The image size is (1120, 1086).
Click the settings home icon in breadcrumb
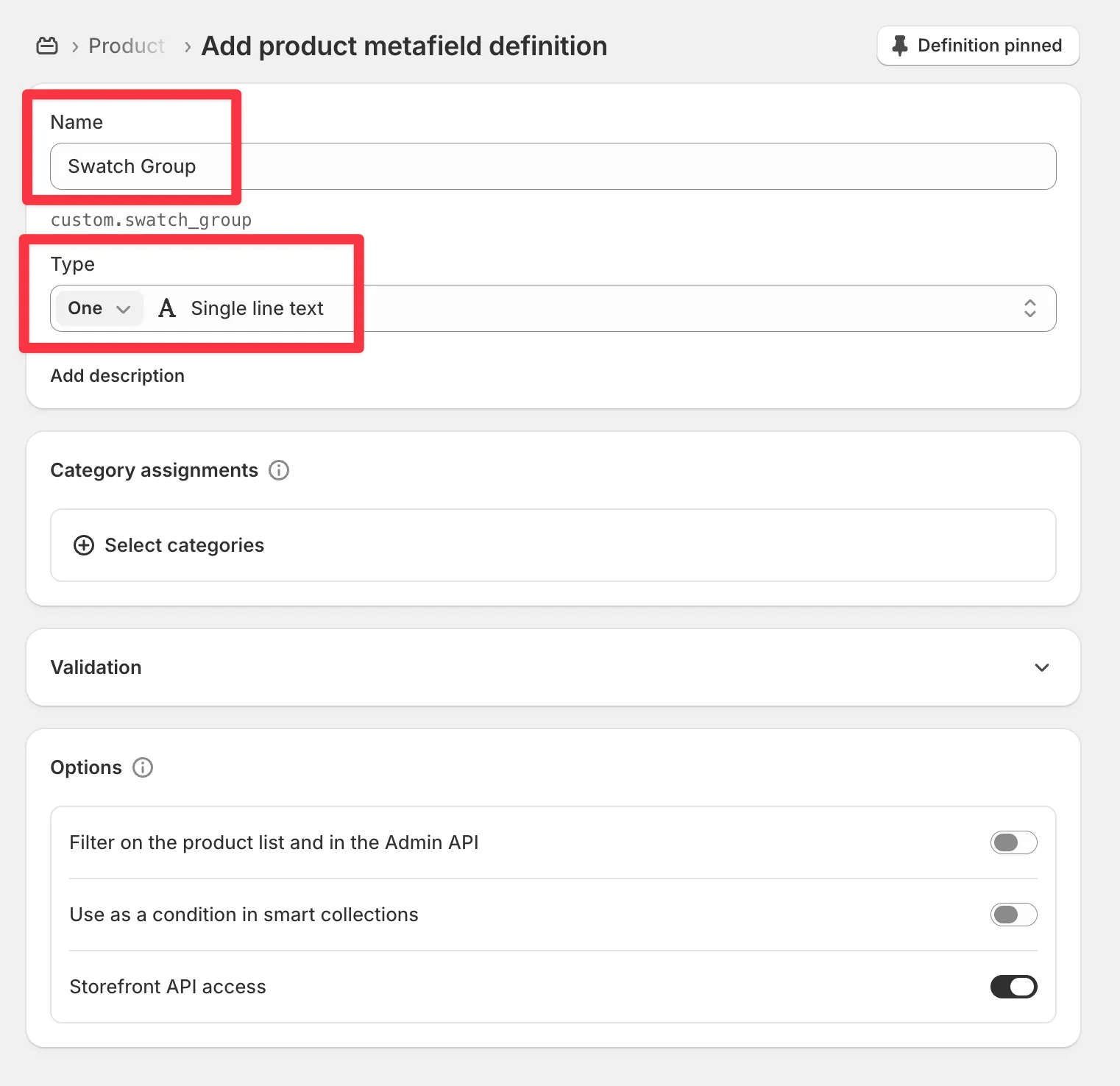click(47, 46)
